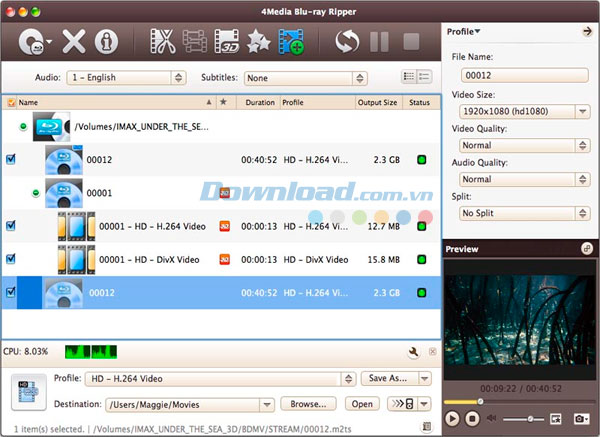The height and width of the screenshot is (437, 600).
Task: Start conversion with the circular arrows icon
Action: pyautogui.click(x=346, y=42)
